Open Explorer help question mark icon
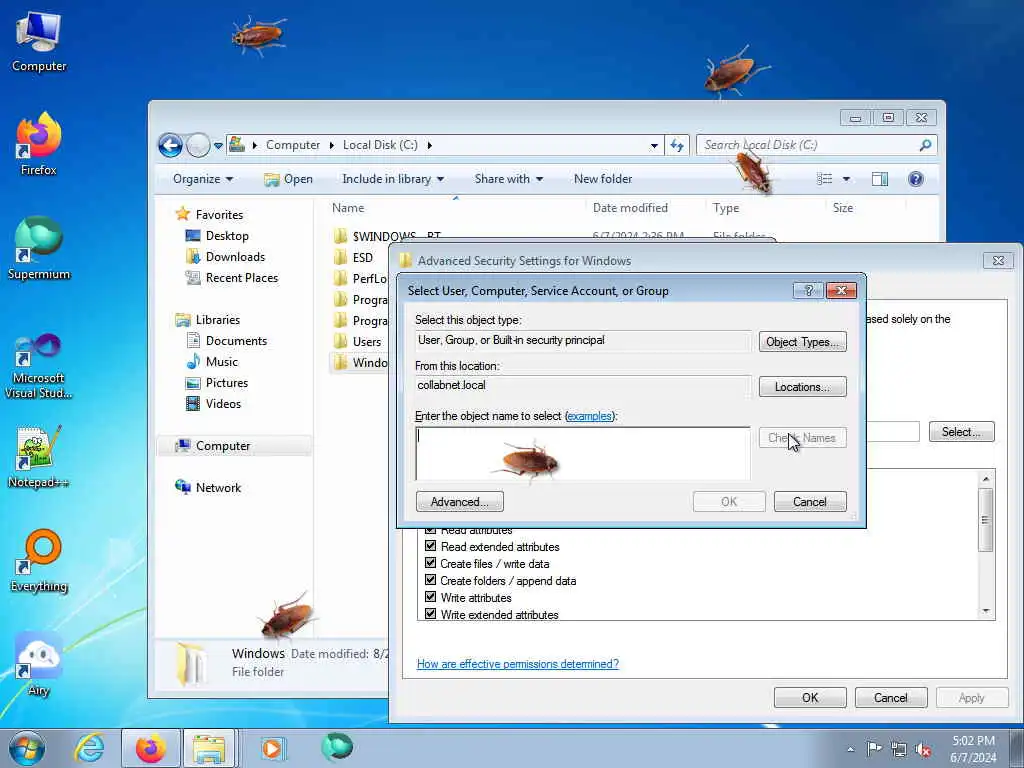 916,179
